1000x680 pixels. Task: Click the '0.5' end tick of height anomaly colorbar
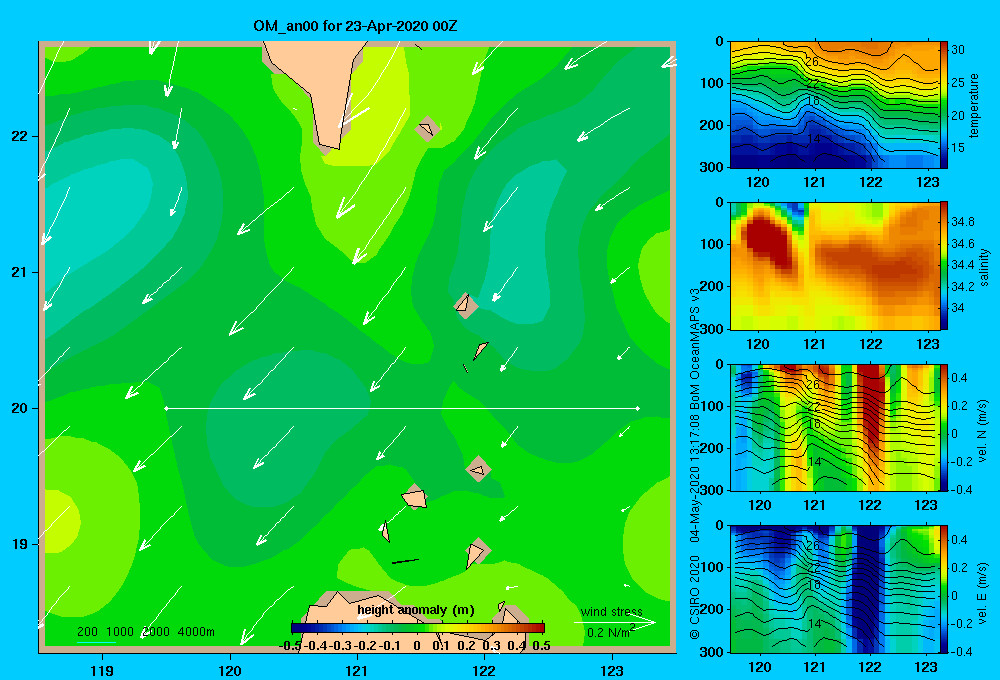pos(541,646)
